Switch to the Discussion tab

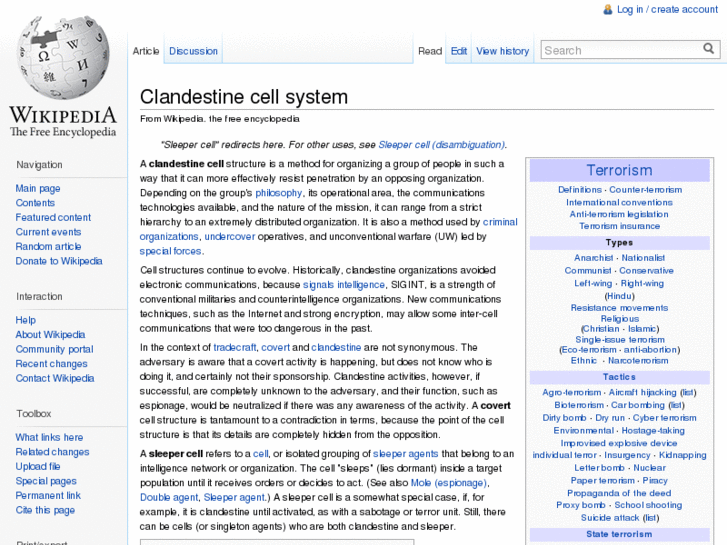click(193, 51)
